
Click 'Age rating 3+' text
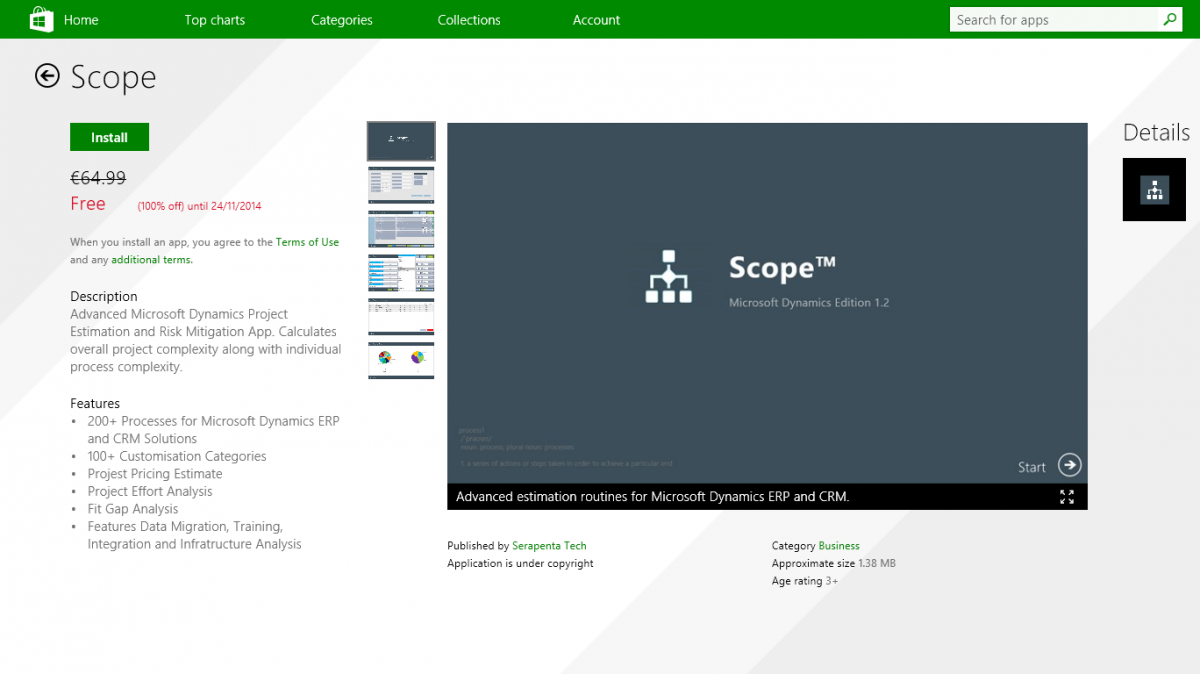[805, 581]
